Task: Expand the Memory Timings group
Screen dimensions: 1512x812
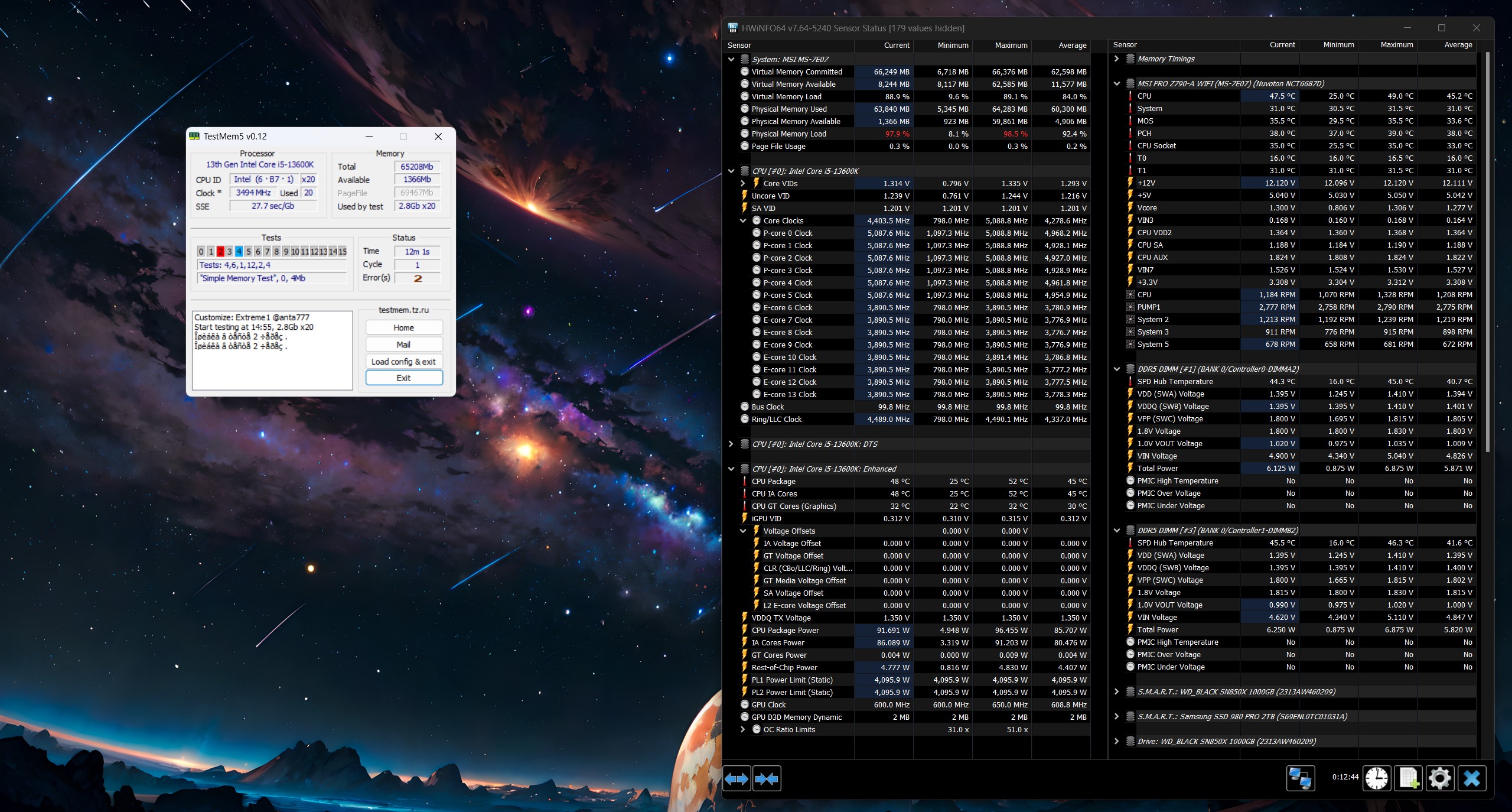Action: (x=1116, y=59)
